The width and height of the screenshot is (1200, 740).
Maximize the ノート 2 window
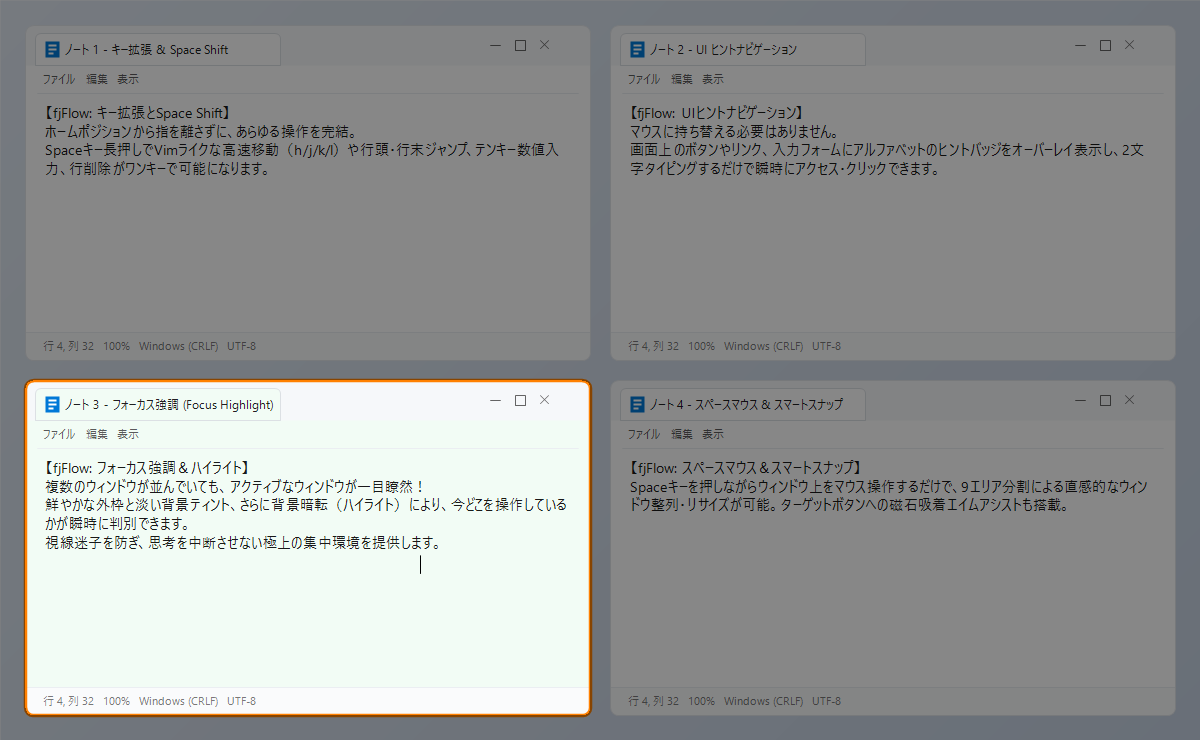point(1105,45)
